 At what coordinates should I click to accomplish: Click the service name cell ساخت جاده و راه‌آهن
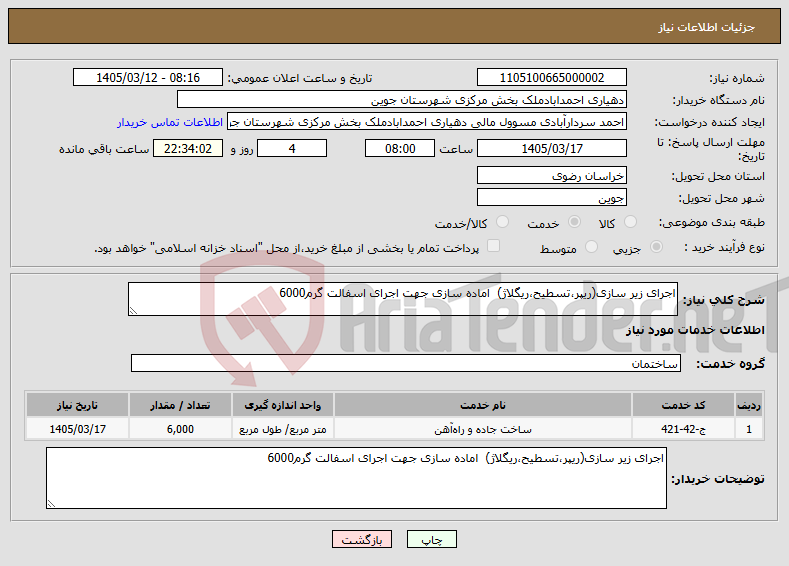(x=483, y=429)
